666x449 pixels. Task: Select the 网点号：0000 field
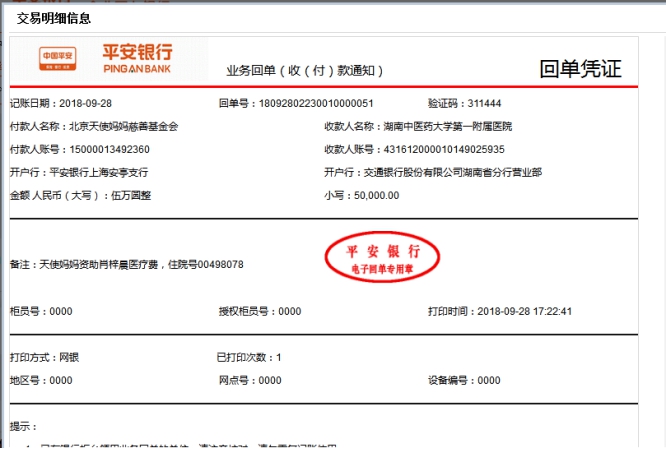point(250,380)
